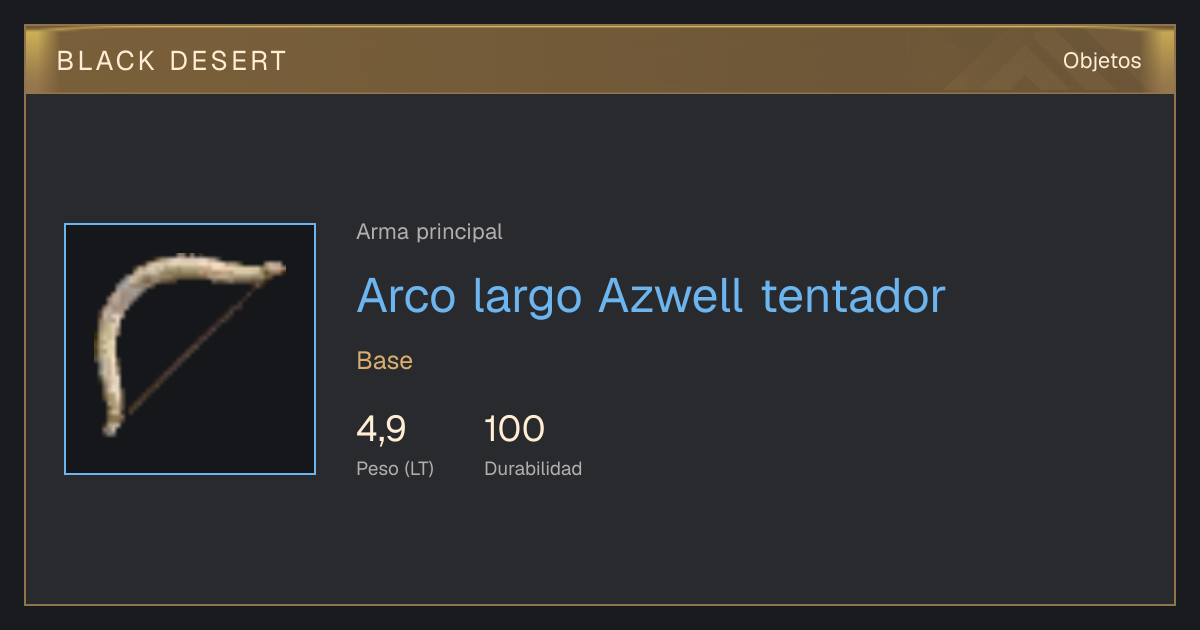The height and width of the screenshot is (630, 1200).
Task: Click the bow's upper curled tip
Action: click(x=270, y=268)
